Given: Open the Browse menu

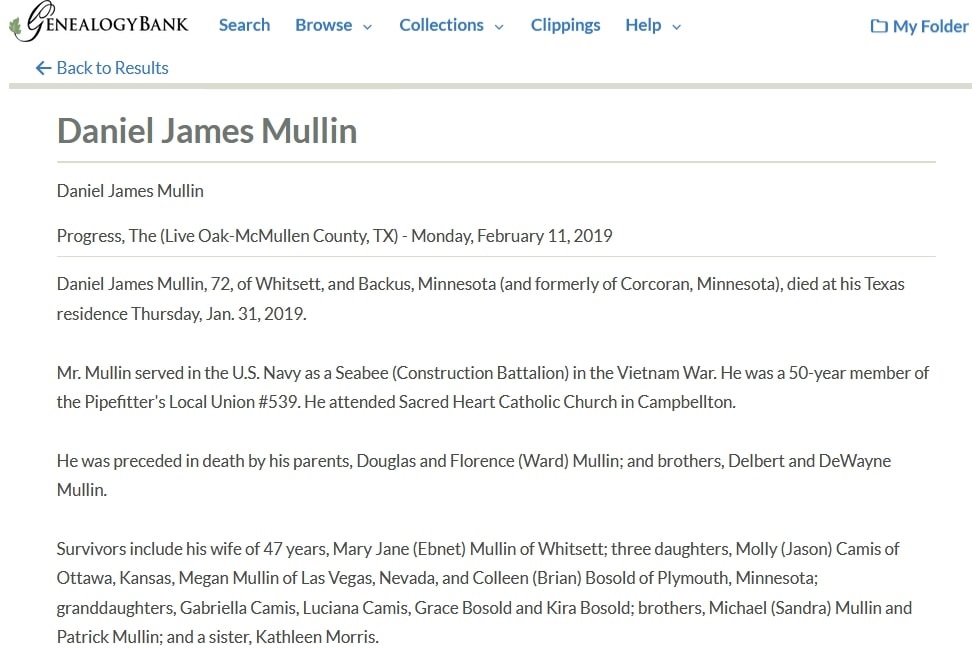Looking at the screenshot, I should pos(334,25).
